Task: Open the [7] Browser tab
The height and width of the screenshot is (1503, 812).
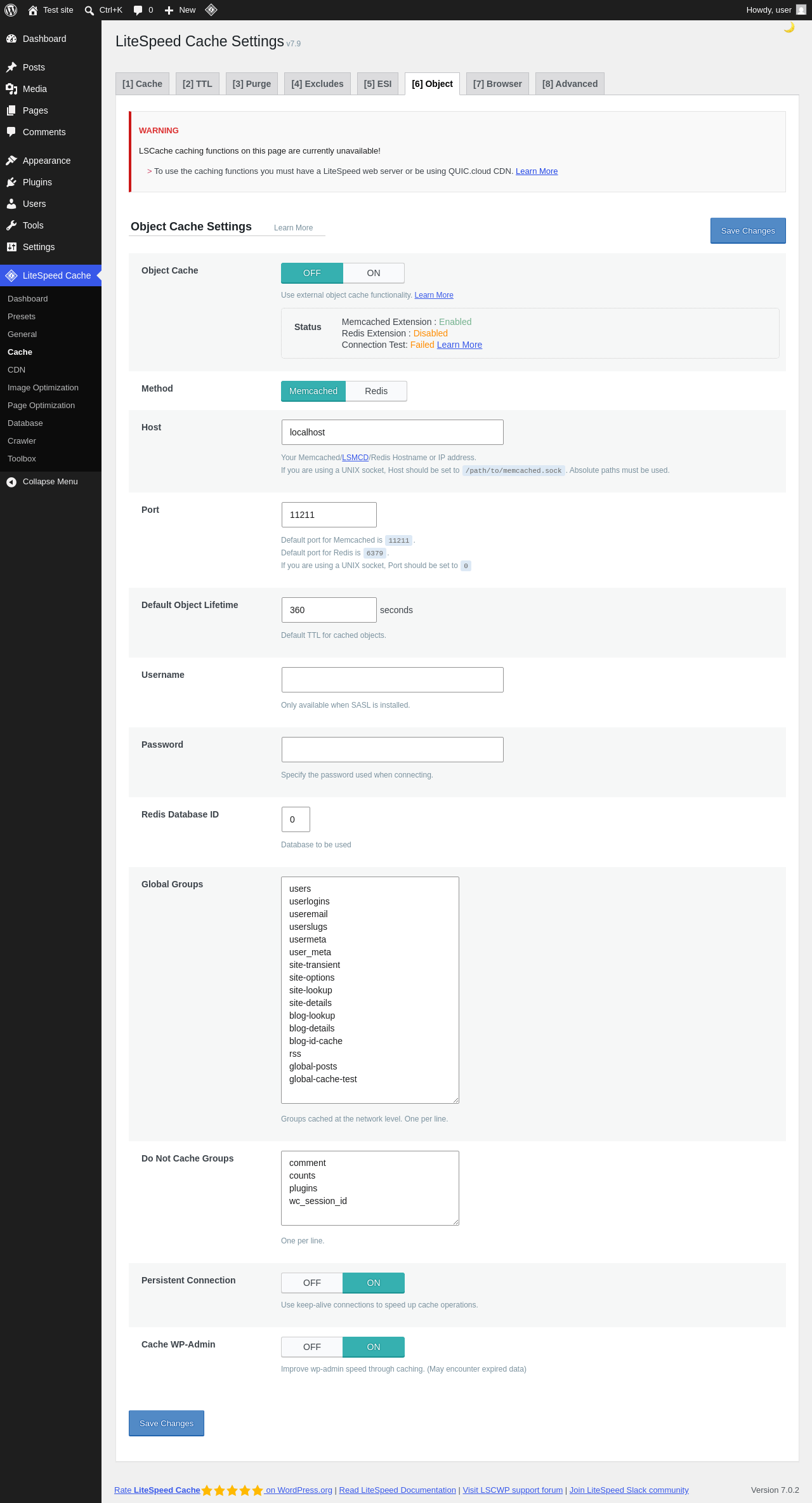Action: [497, 84]
